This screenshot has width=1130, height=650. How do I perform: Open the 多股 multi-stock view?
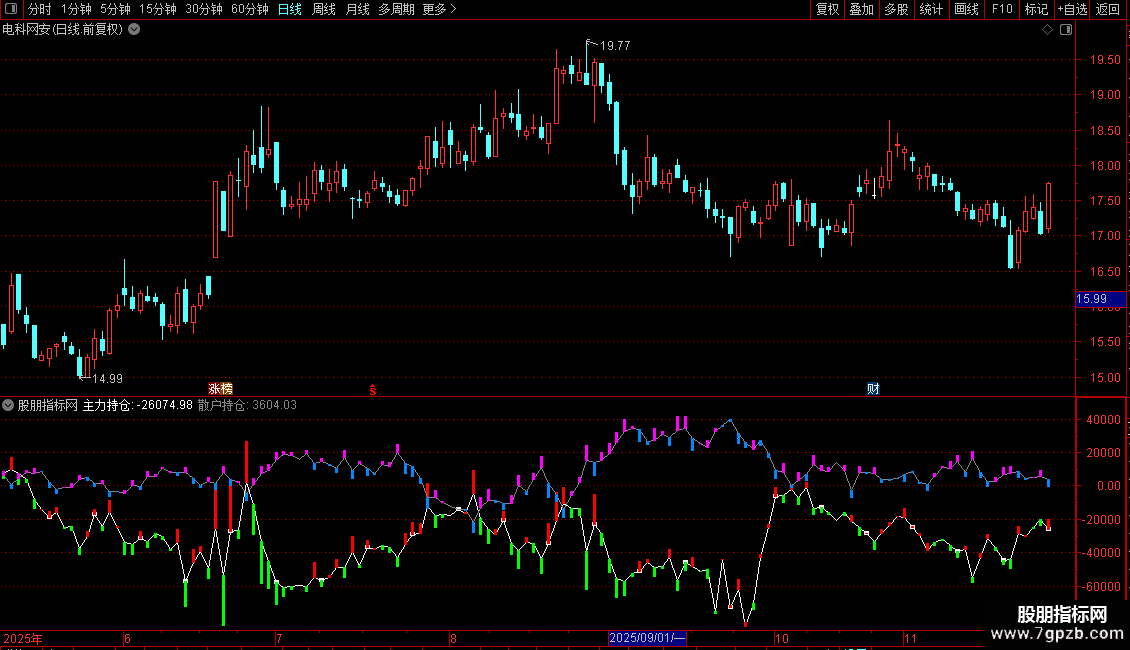[896, 9]
